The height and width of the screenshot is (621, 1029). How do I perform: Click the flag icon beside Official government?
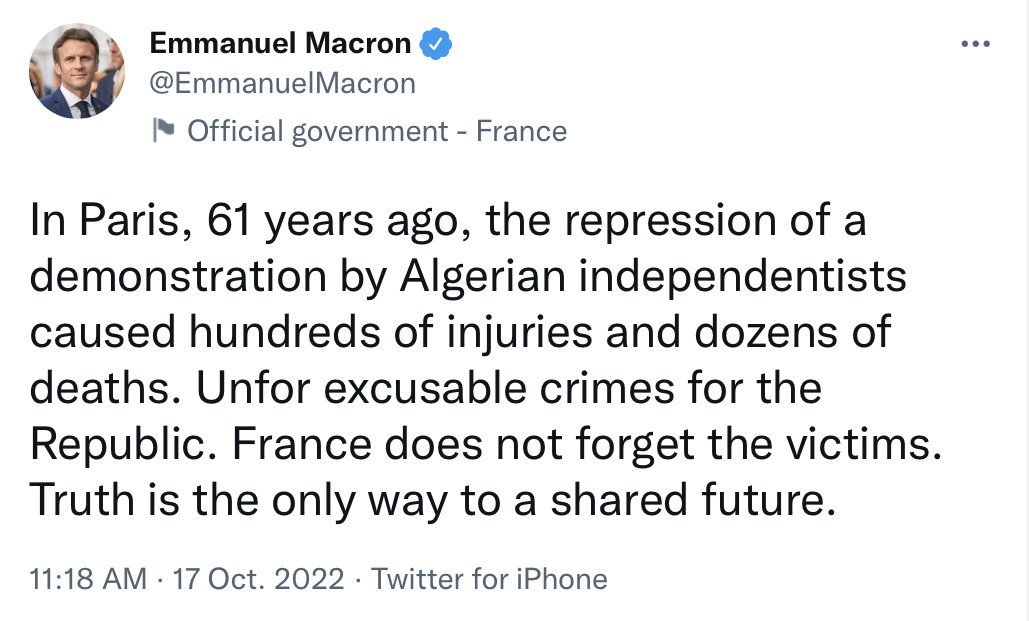pos(163,130)
